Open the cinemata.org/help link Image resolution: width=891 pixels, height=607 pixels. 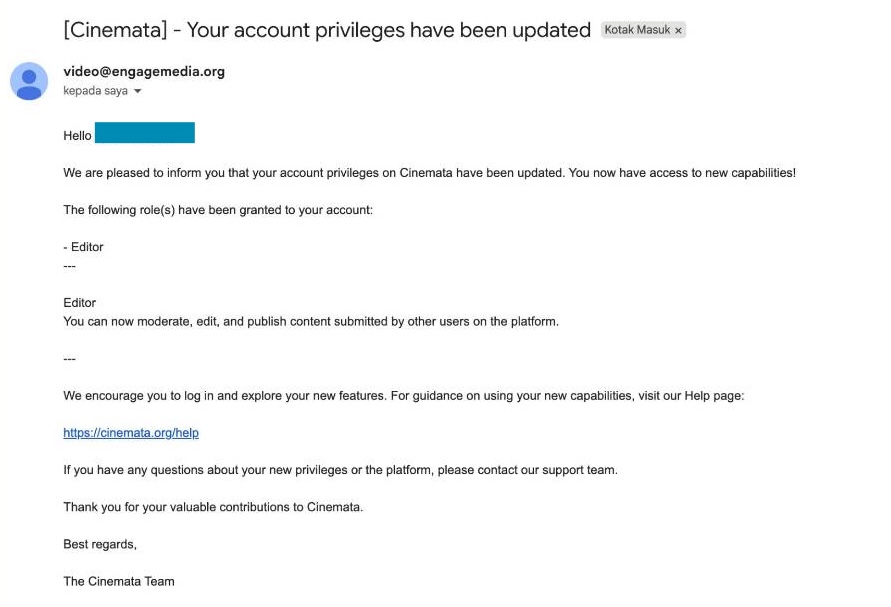(x=131, y=433)
